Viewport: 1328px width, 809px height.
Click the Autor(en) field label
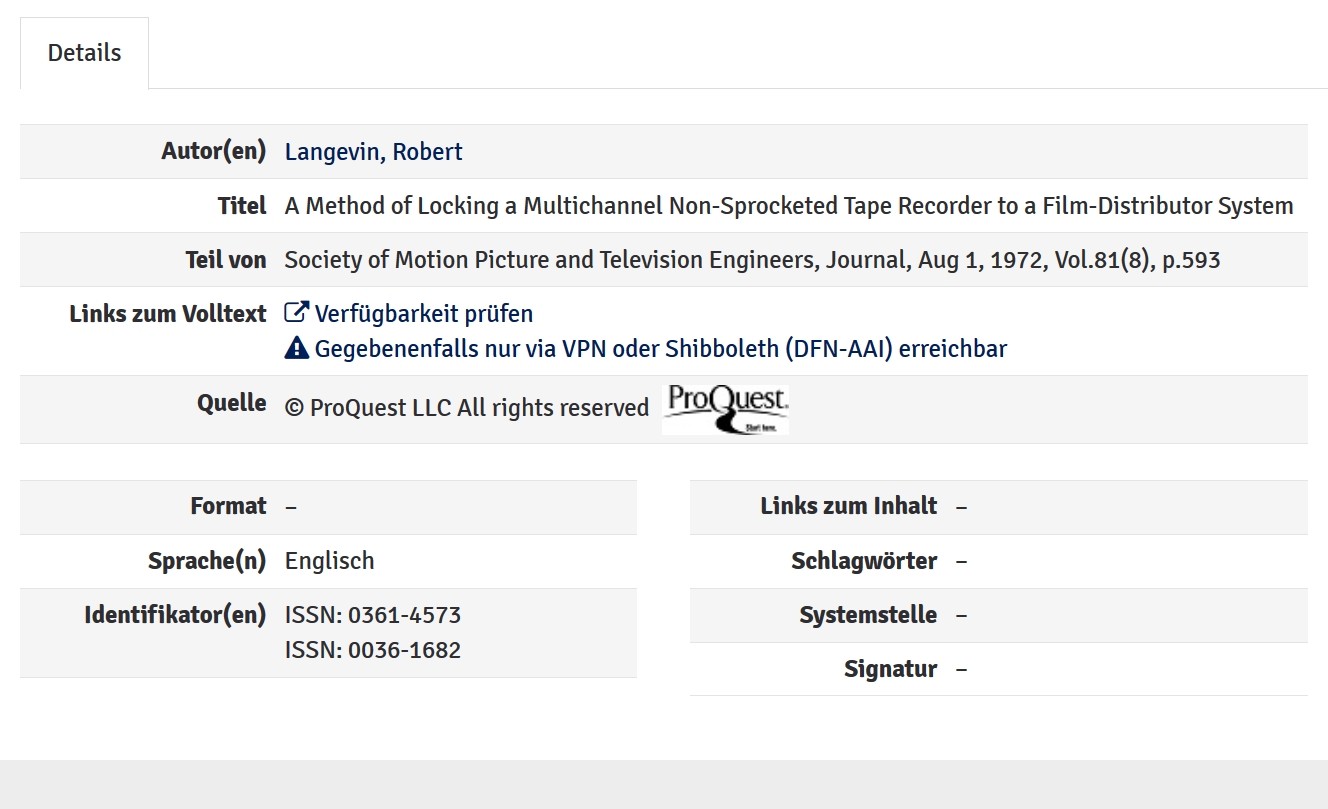click(214, 152)
